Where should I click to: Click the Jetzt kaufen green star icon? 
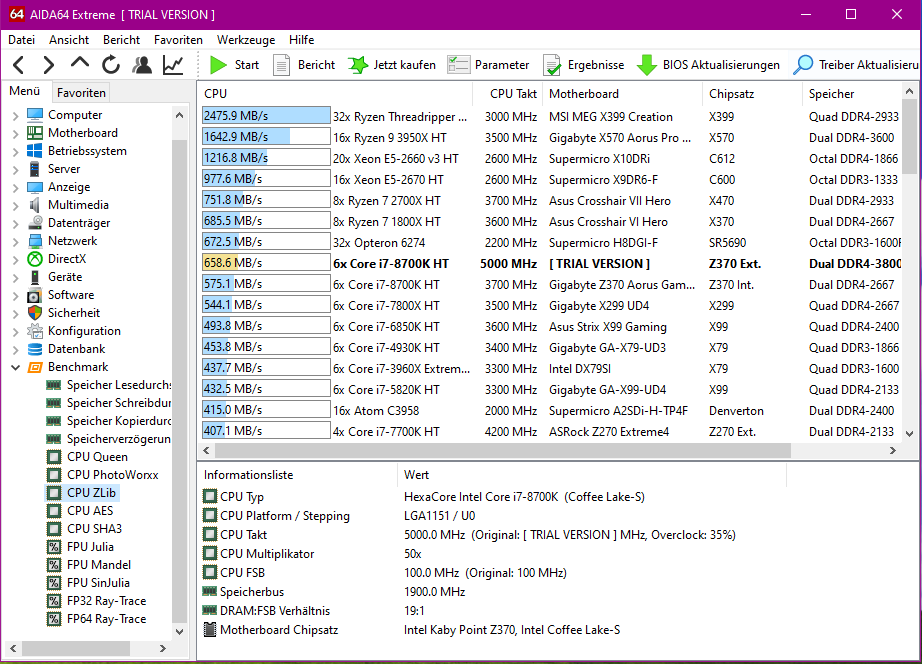358,65
